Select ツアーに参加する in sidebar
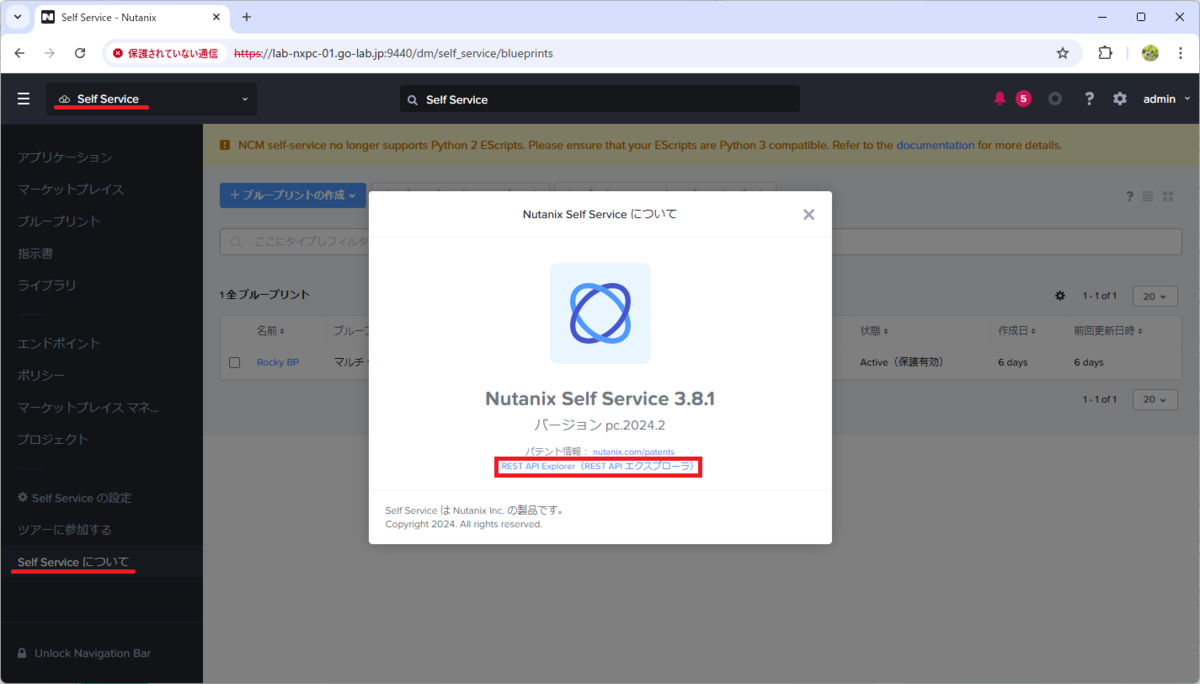 [x=65, y=529]
